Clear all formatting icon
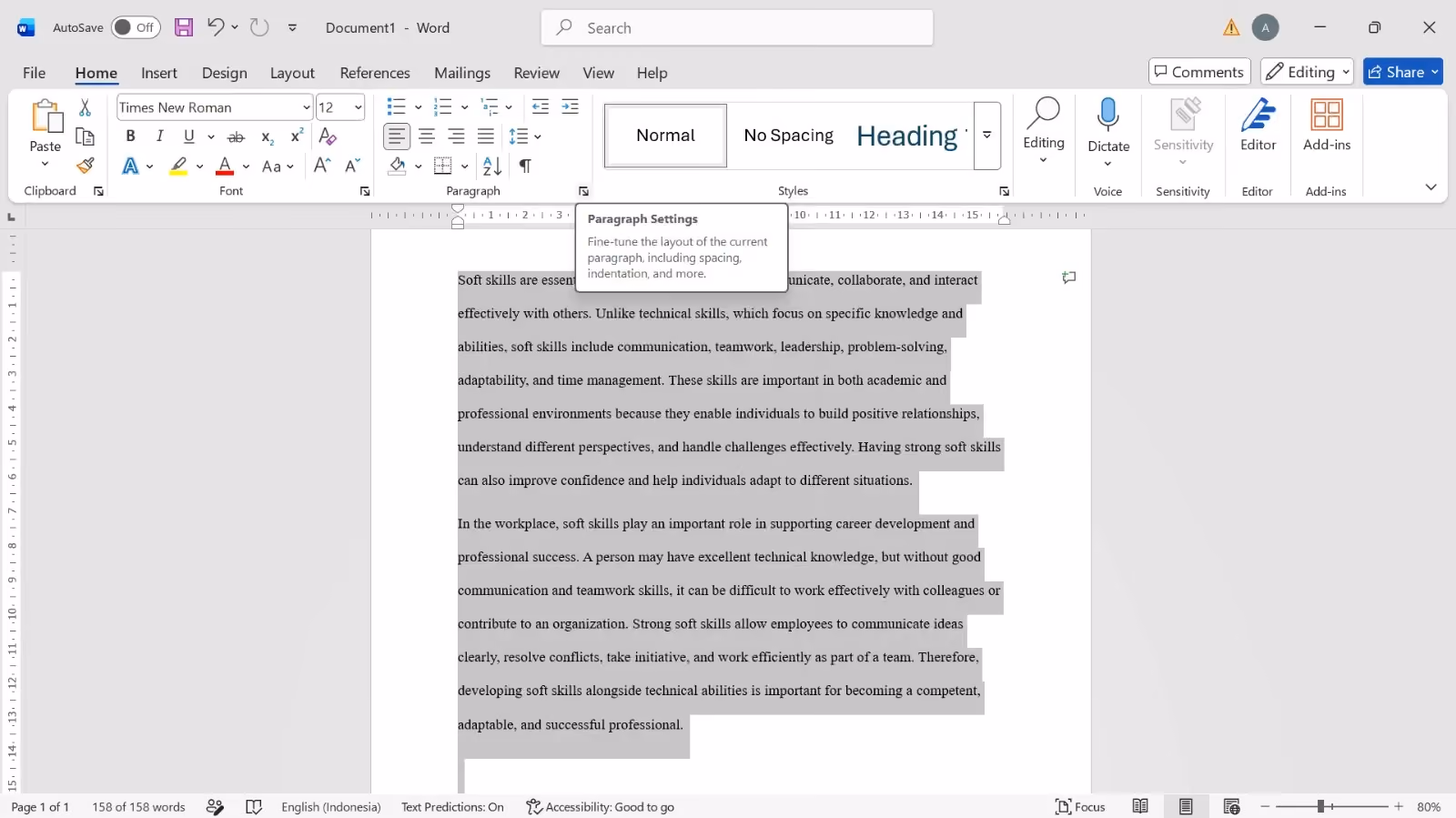1456x818 pixels. coord(328,136)
